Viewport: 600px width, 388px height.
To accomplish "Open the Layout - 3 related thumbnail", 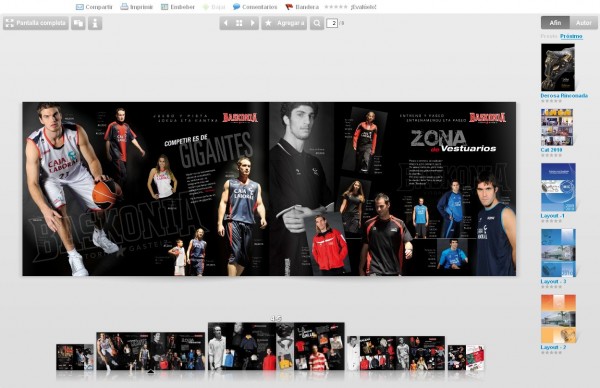I will tap(558, 253).
